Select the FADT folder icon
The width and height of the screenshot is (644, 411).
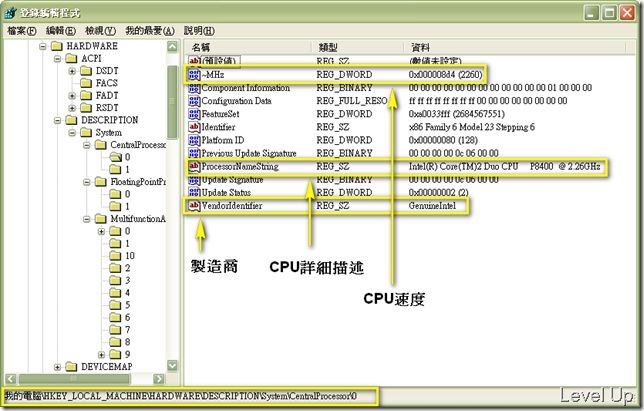click(x=86, y=95)
